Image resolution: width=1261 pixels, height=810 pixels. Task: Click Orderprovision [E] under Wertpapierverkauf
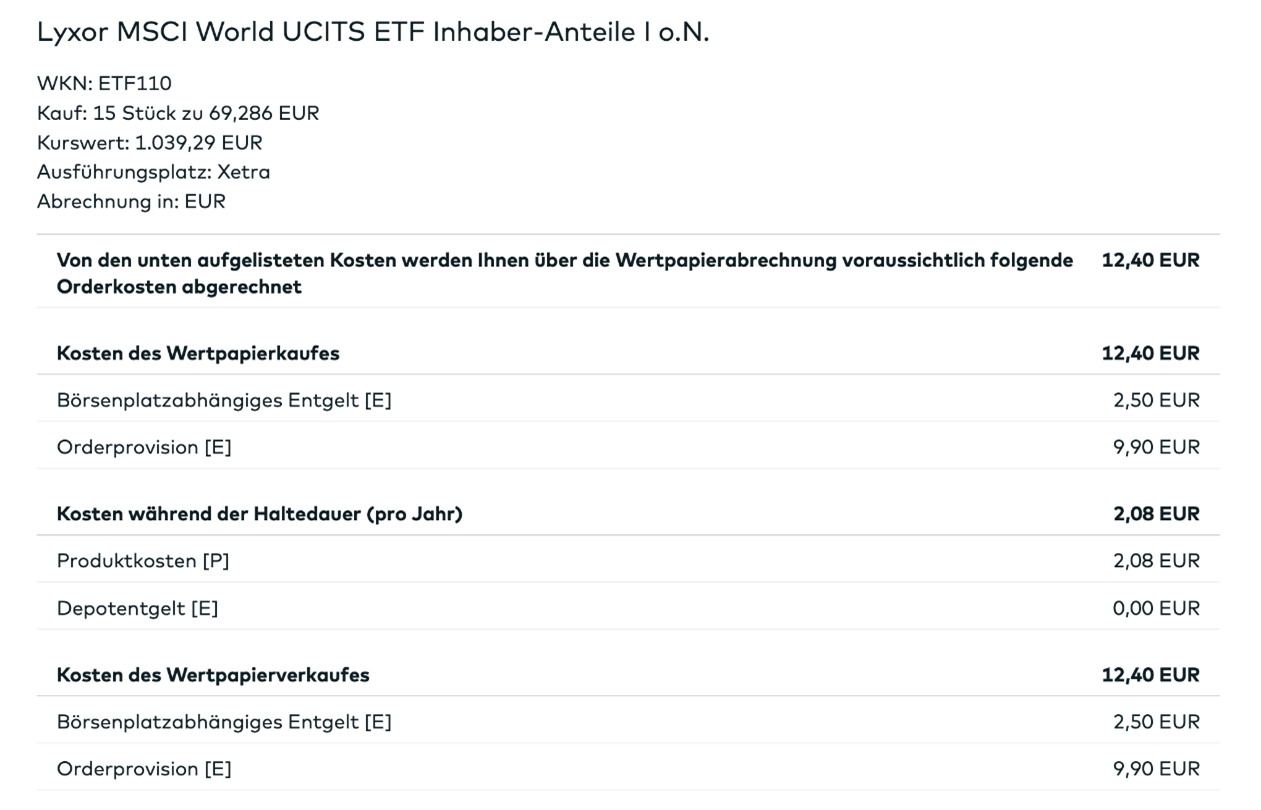coord(144,769)
